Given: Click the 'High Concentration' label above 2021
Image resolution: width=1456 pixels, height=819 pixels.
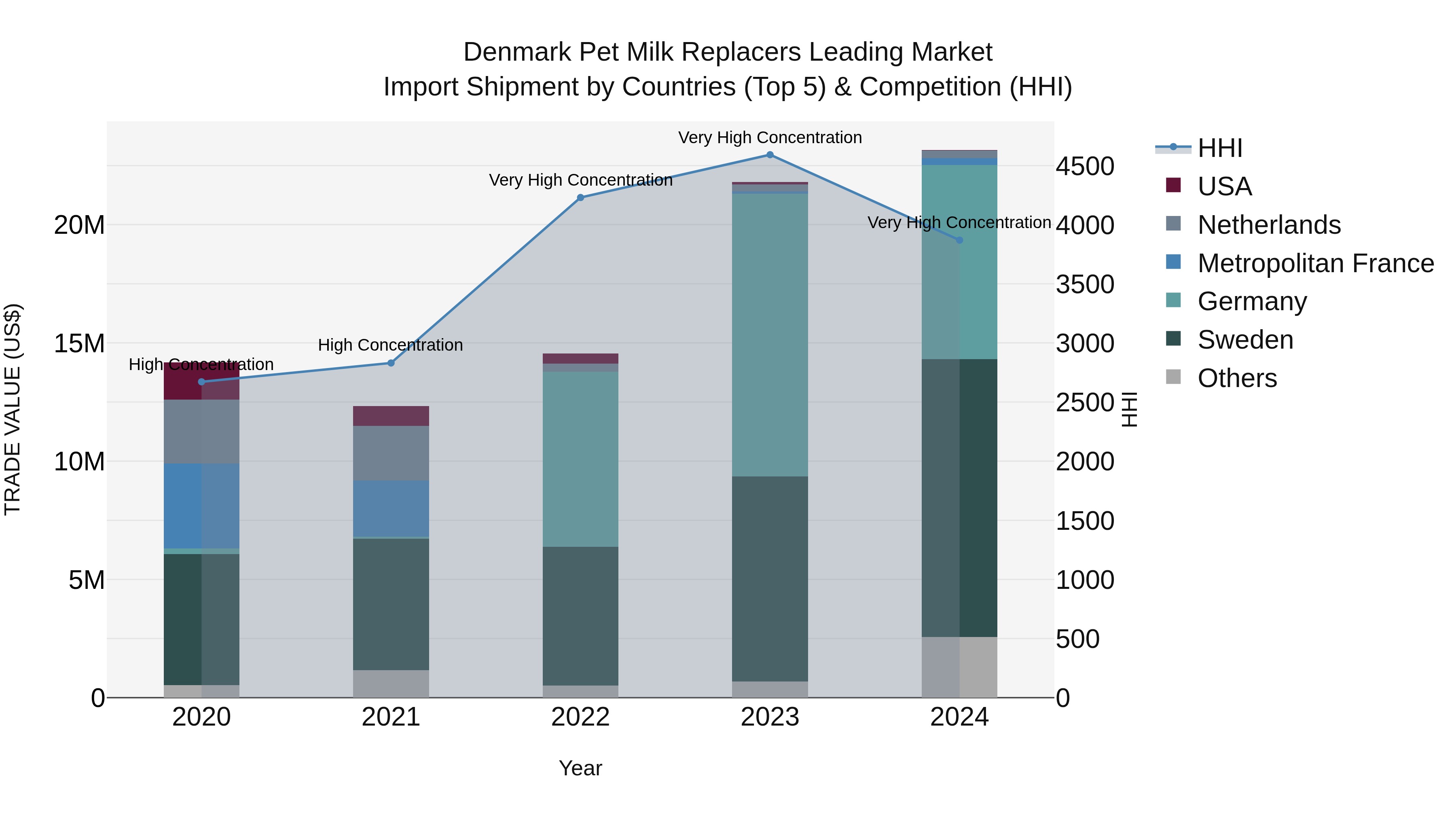Looking at the screenshot, I should click(391, 345).
